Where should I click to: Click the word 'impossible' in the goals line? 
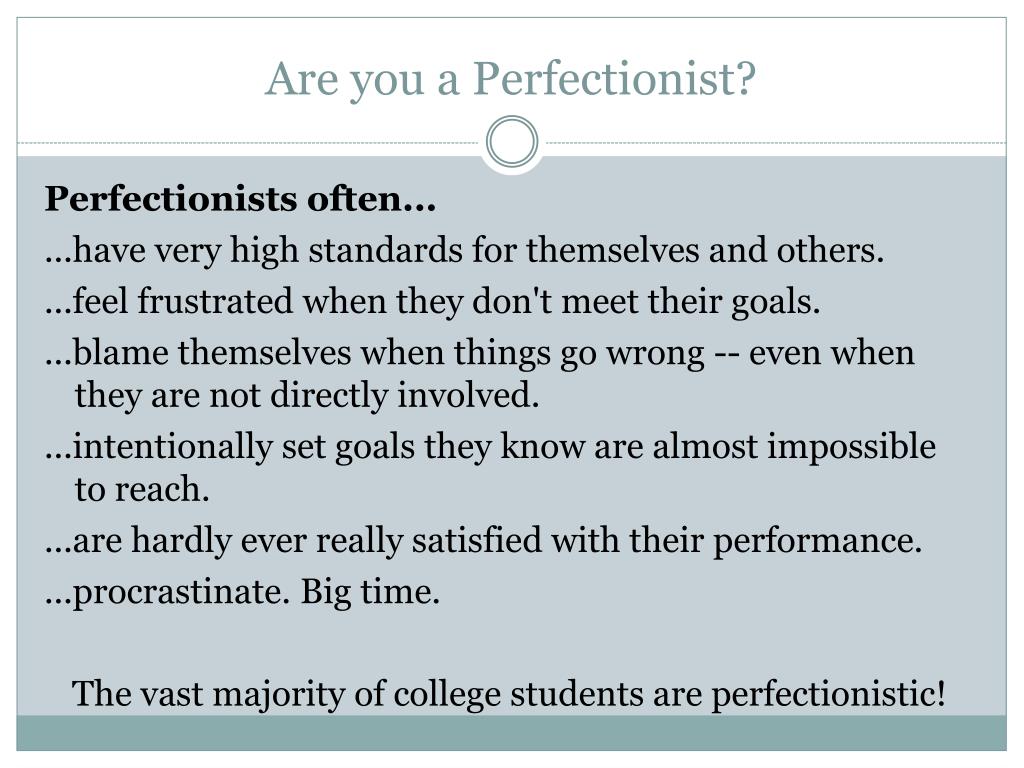[x=852, y=447]
